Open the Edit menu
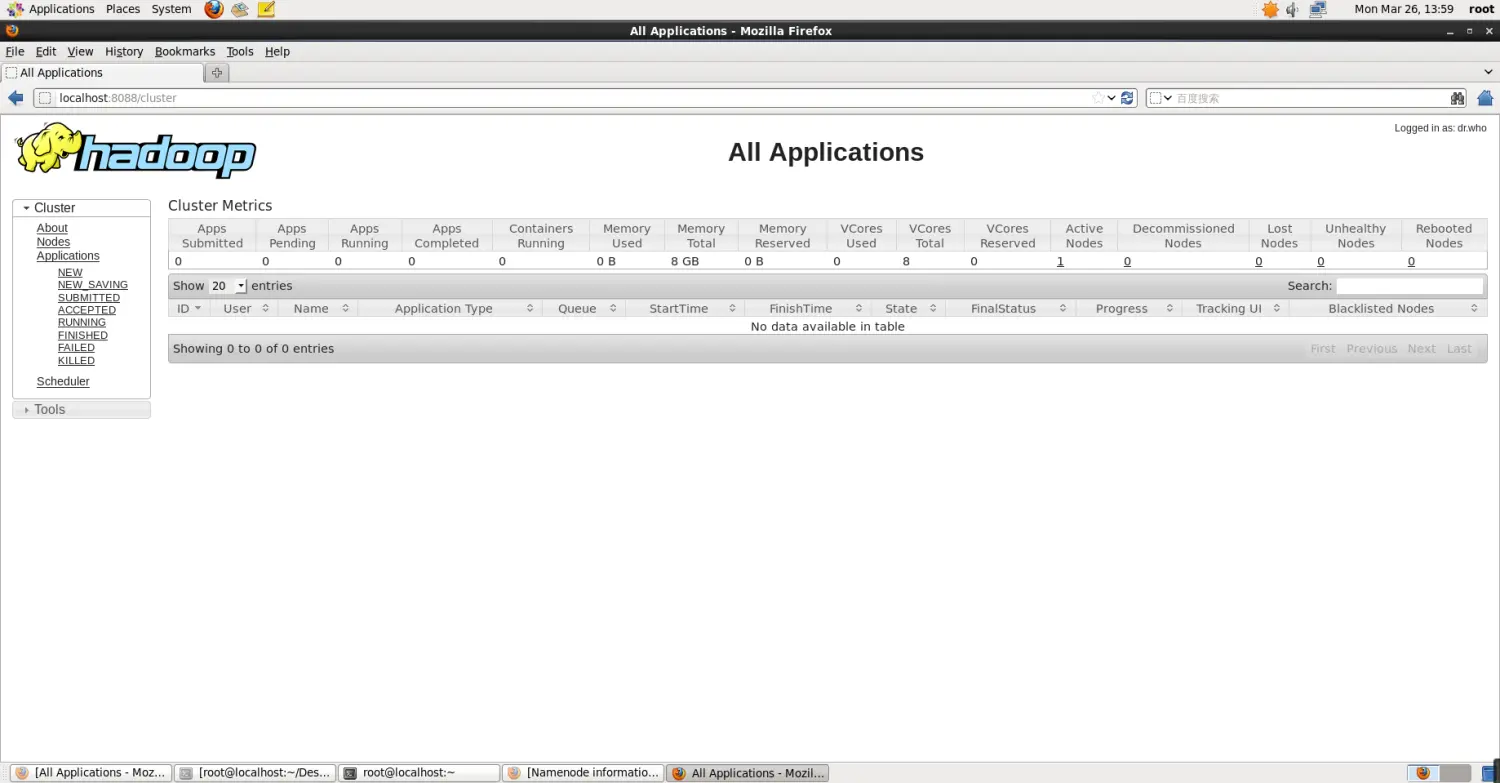The height and width of the screenshot is (783, 1500). pos(46,51)
